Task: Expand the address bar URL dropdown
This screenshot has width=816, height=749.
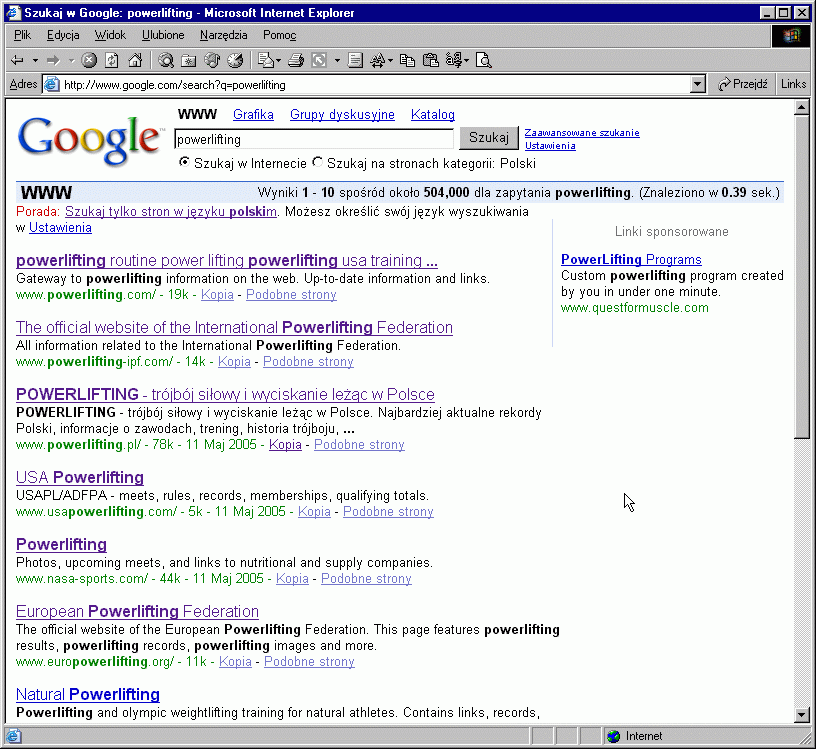Action: 697,84
